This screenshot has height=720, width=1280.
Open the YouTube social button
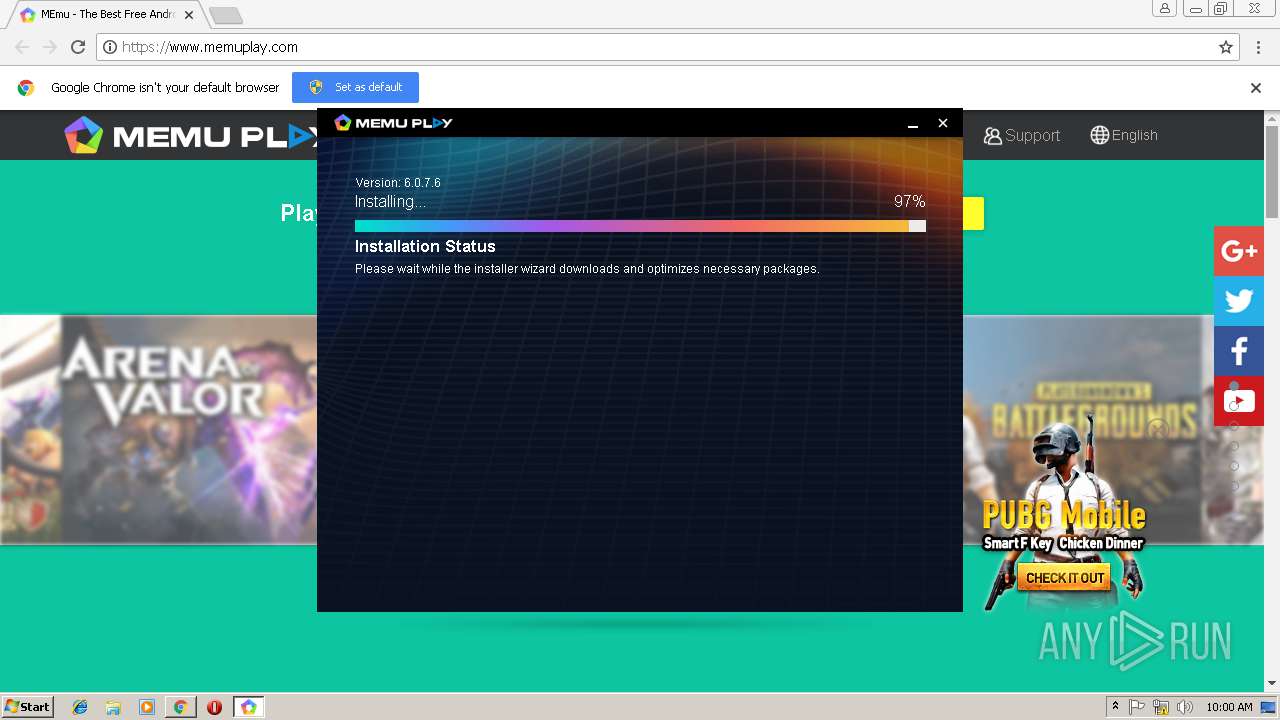point(1239,401)
